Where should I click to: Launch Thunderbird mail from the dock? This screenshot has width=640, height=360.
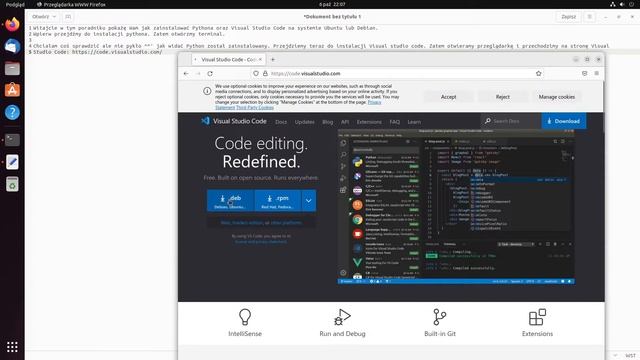pos(12,46)
